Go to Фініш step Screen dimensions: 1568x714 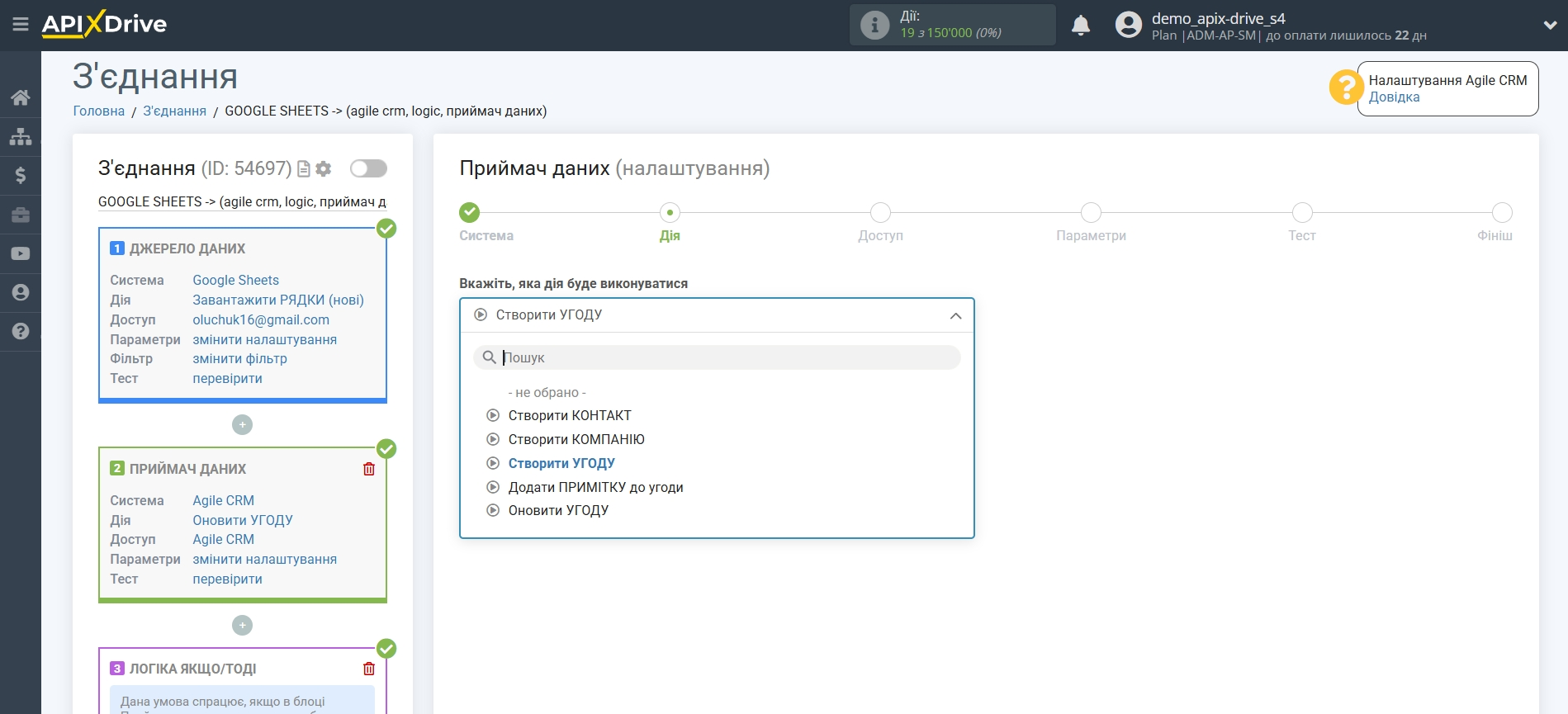tap(1502, 213)
